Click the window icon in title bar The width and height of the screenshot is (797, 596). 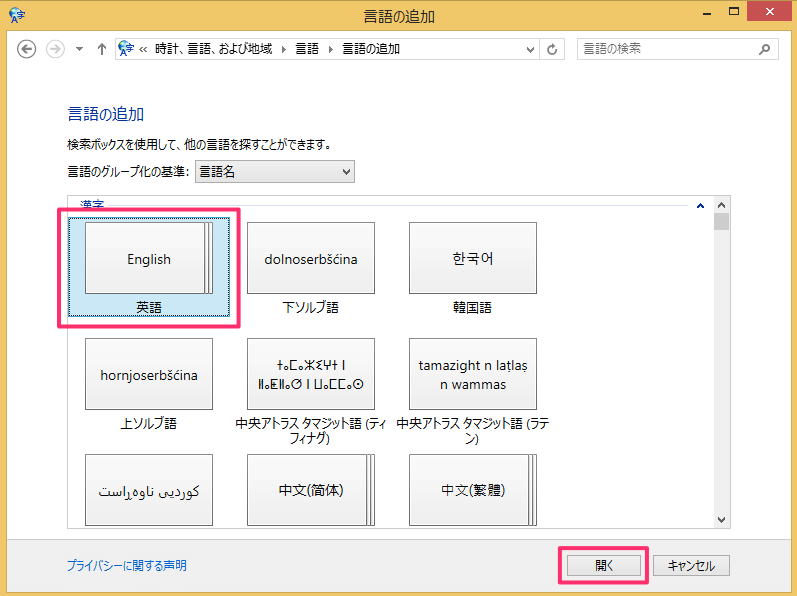click(17, 15)
